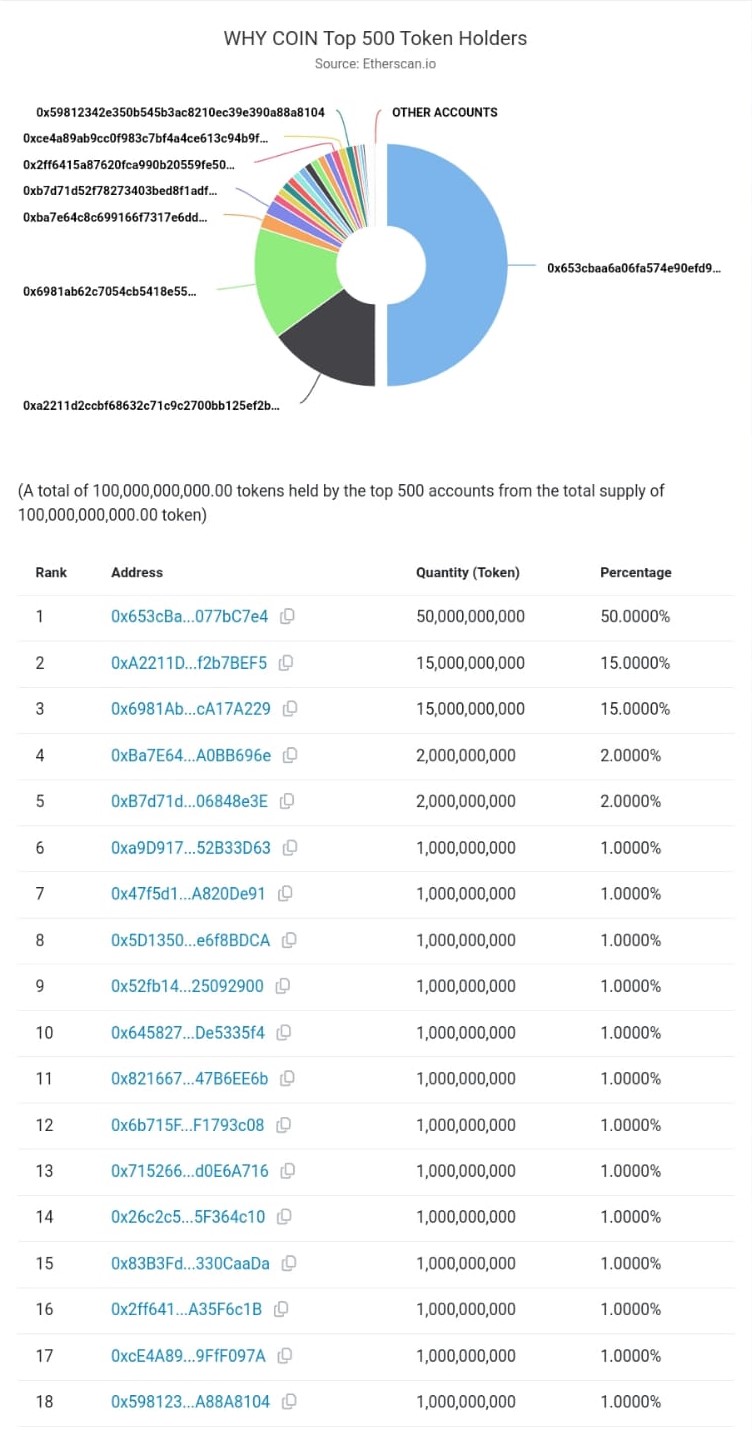Open holder address 0xB7d71d...06848e3E
Screen dimensions: 752x1430
[x=189, y=801]
